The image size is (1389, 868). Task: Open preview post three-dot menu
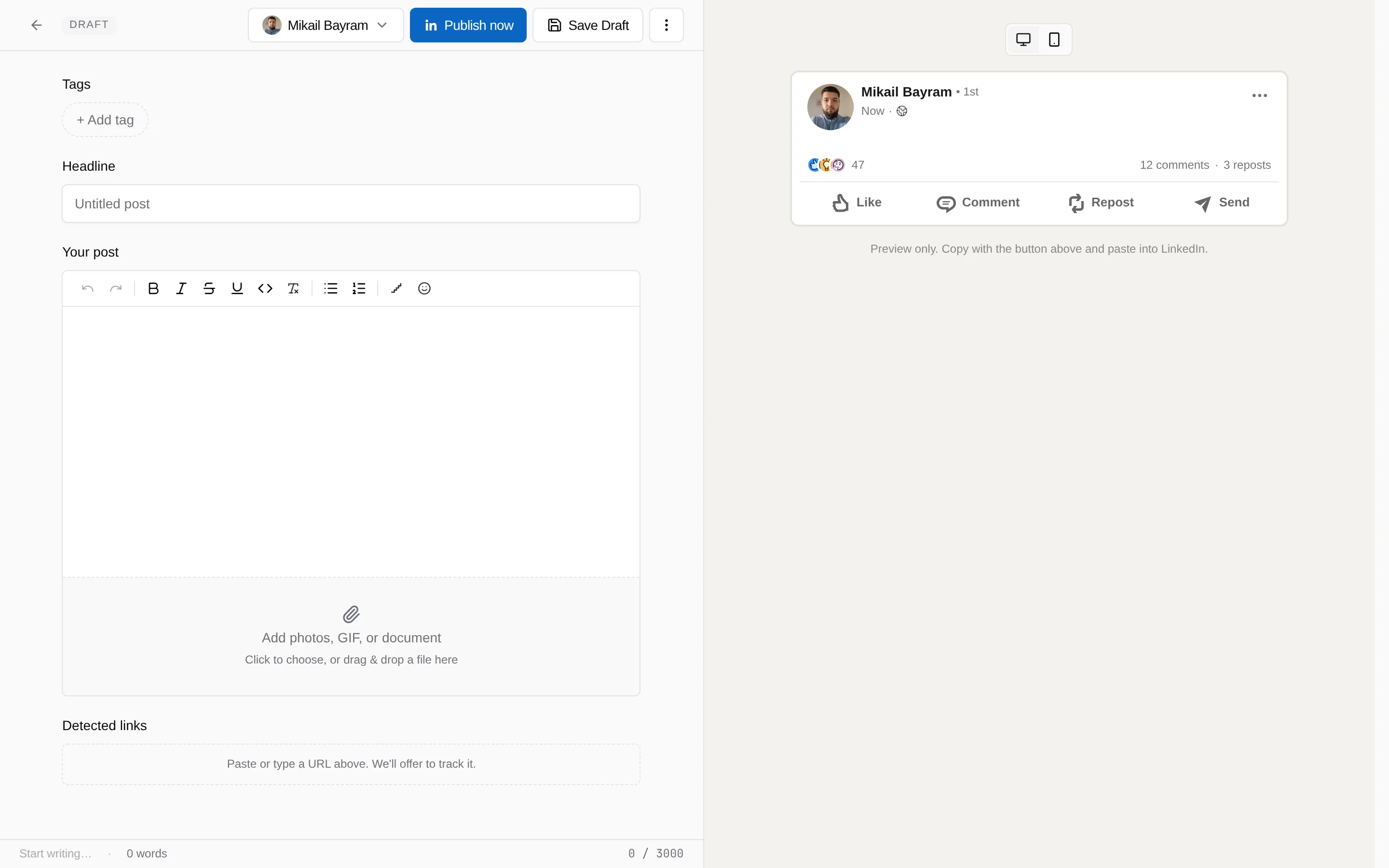point(1259,96)
